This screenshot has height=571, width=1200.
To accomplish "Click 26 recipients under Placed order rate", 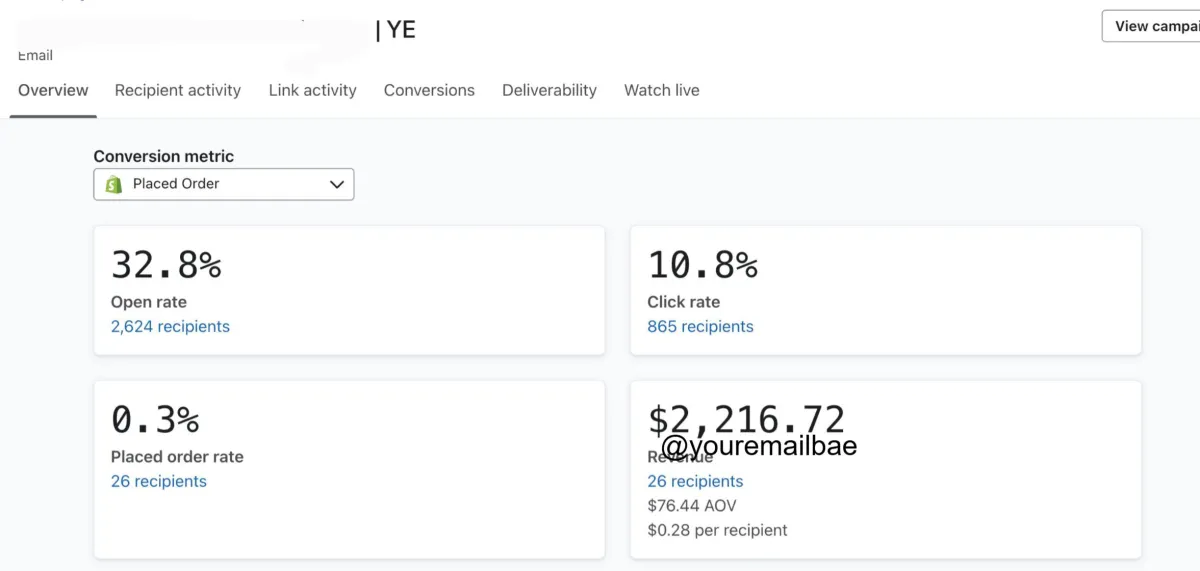I will tap(158, 481).
